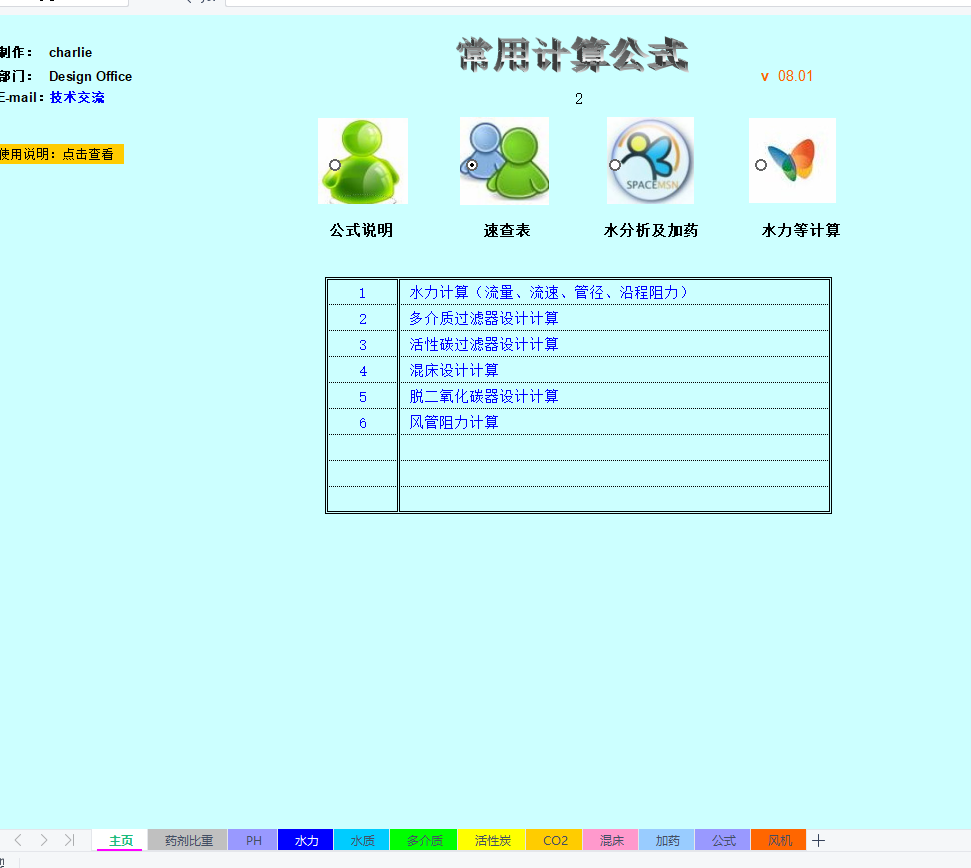Image resolution: width=971 pixels, height=868 pixels.
Task: Click the two-people 速查表 image
Action: point(505,161)
